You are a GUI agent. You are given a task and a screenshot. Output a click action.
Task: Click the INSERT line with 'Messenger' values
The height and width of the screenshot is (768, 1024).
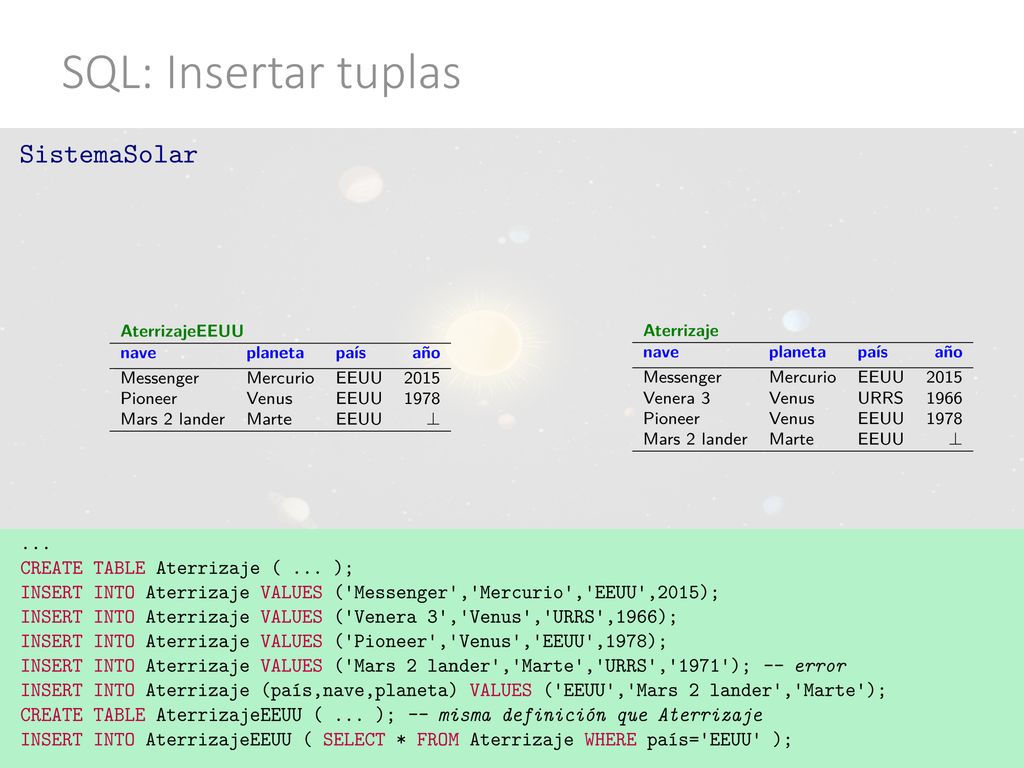[370, 593]
